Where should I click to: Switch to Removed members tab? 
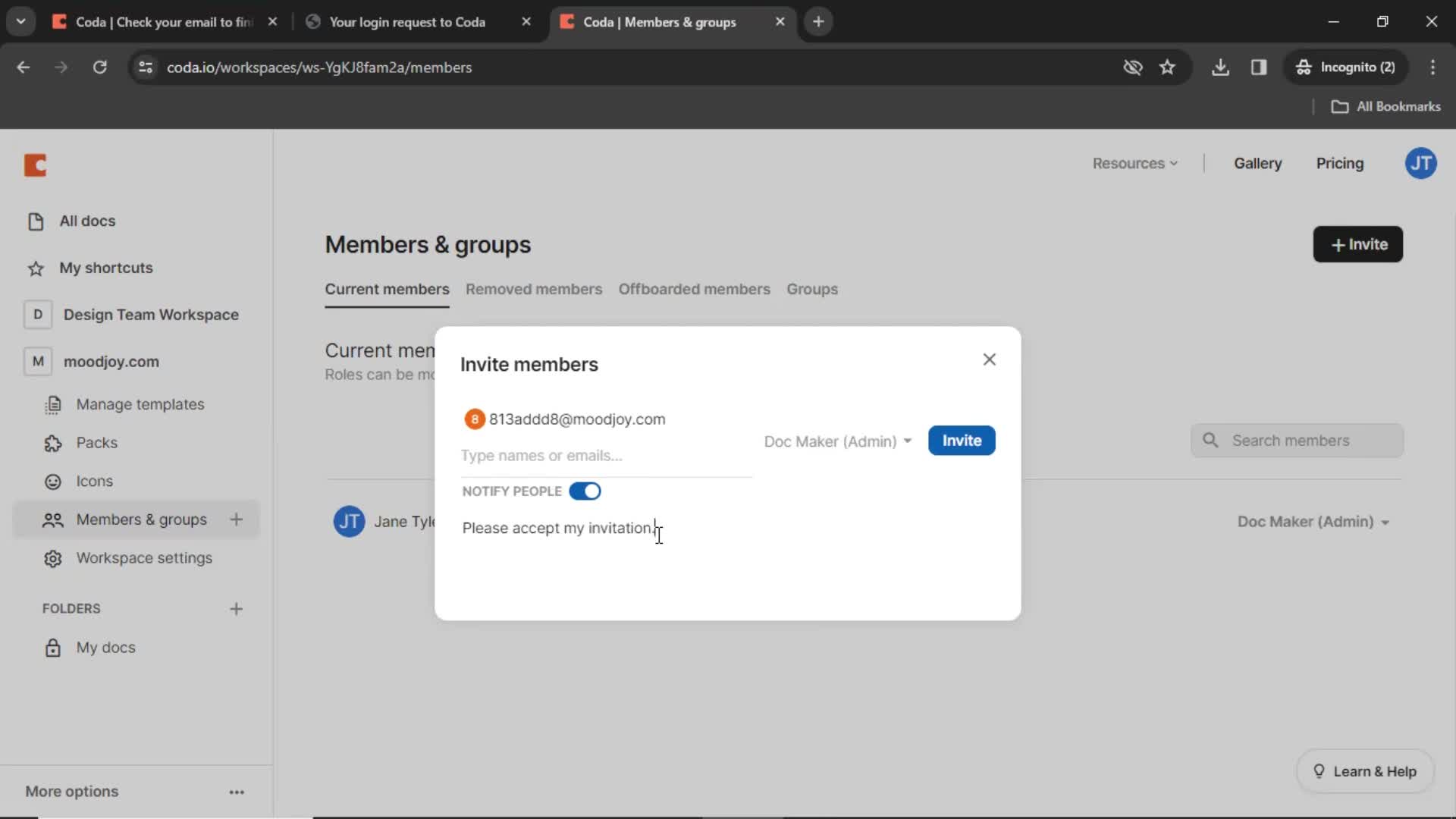pyautogui.click(x=534, y=288)
